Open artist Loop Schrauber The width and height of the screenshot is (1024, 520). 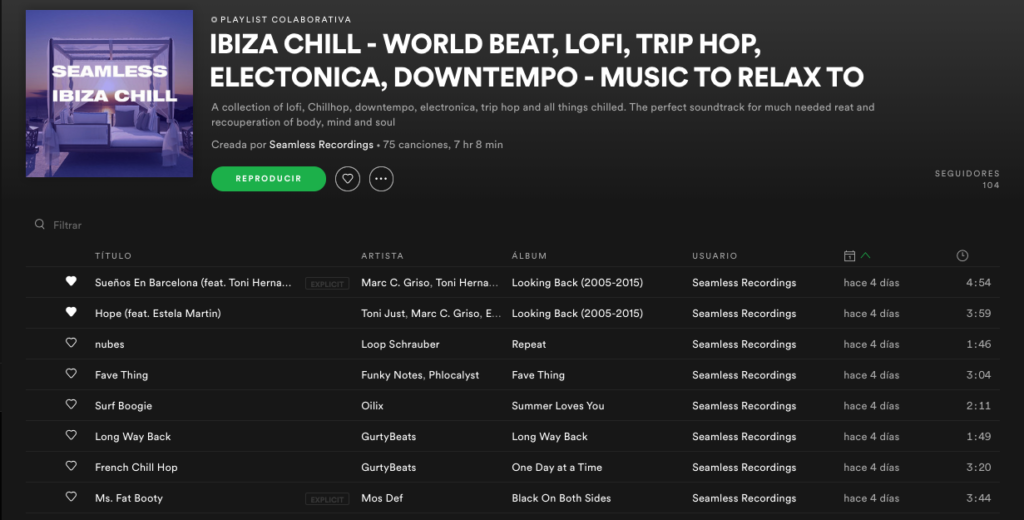tap(400, 344)
